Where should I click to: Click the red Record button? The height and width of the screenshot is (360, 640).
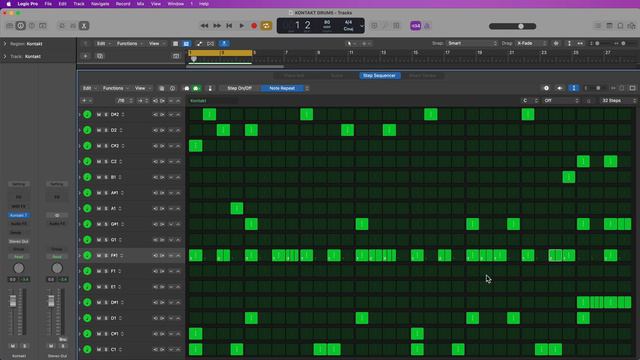(254, 26)
